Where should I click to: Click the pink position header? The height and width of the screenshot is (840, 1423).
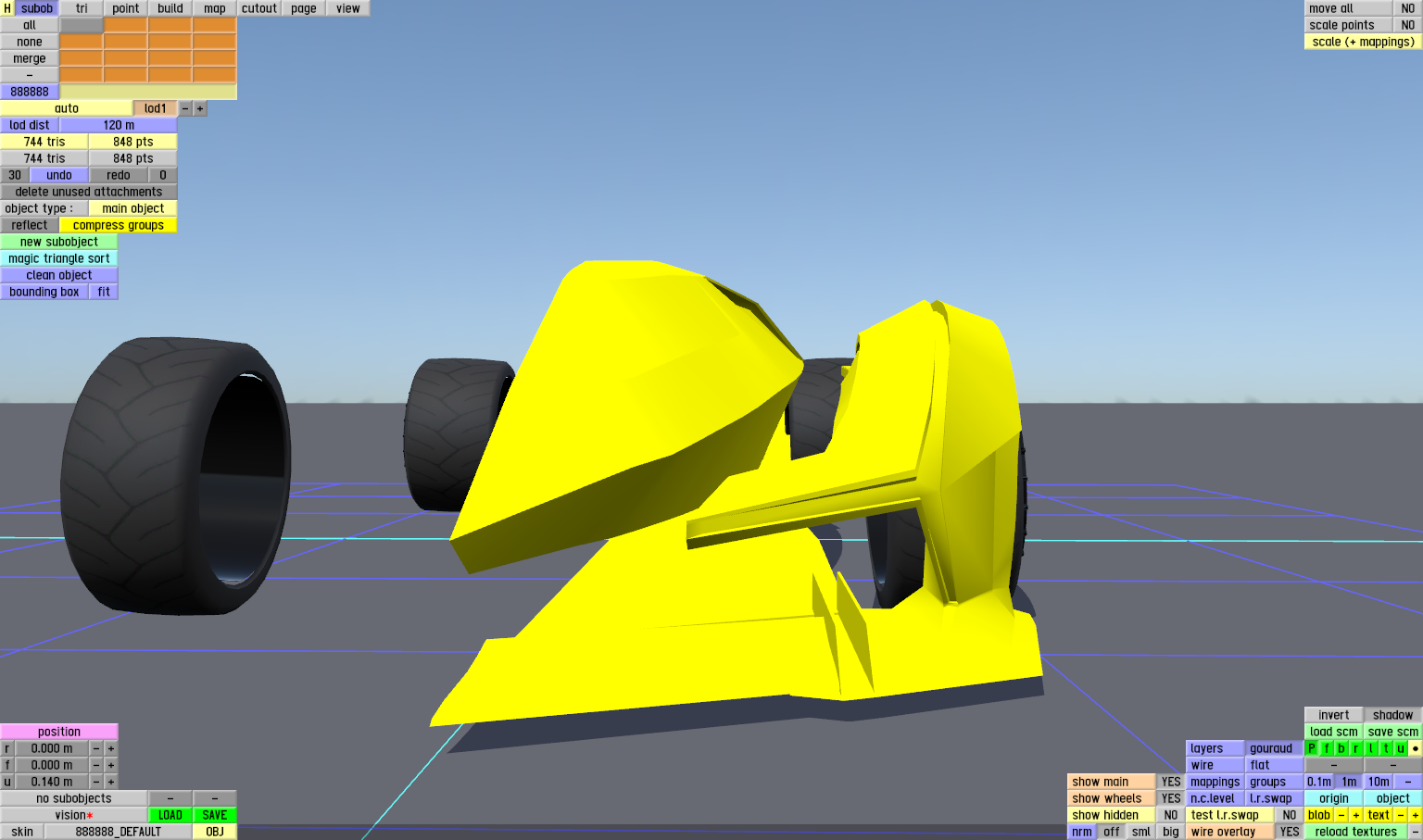59,732
